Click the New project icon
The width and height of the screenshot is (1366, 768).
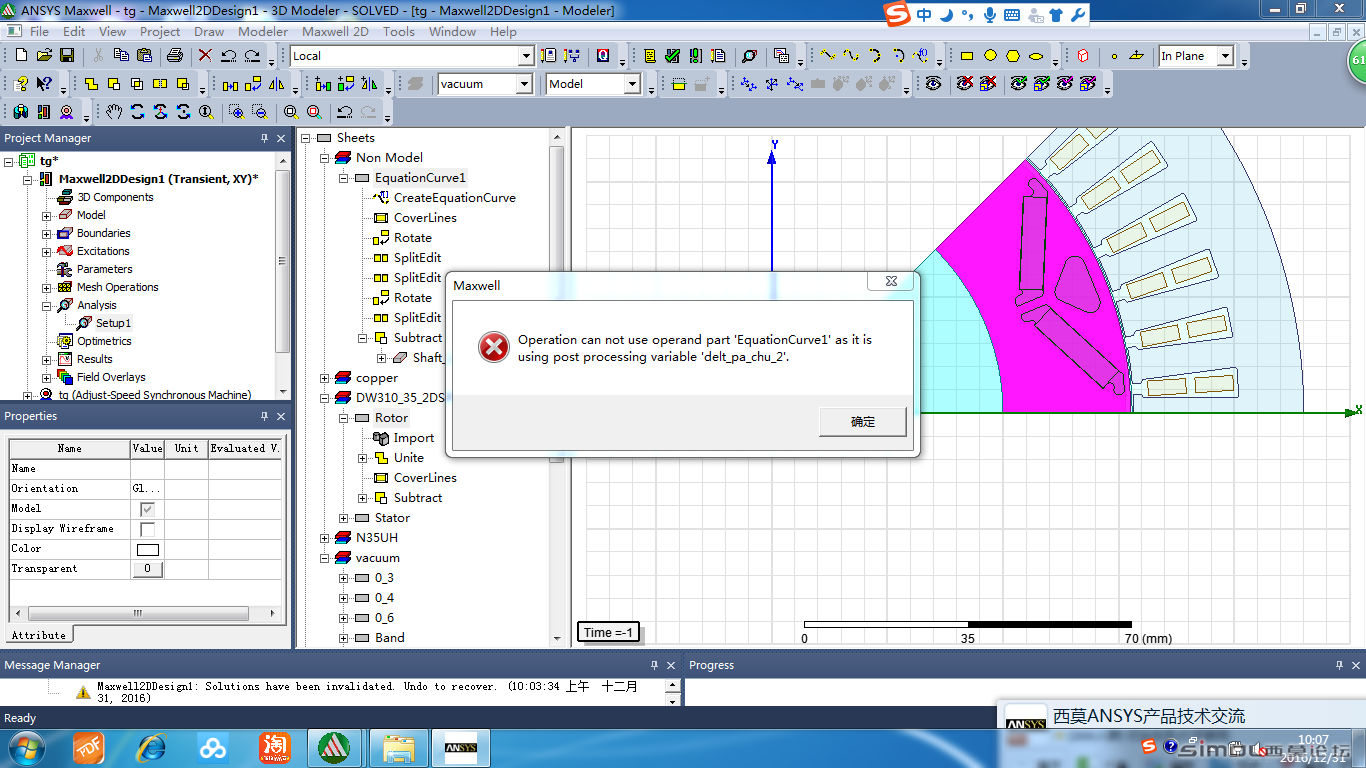click(x=21, y=56)
